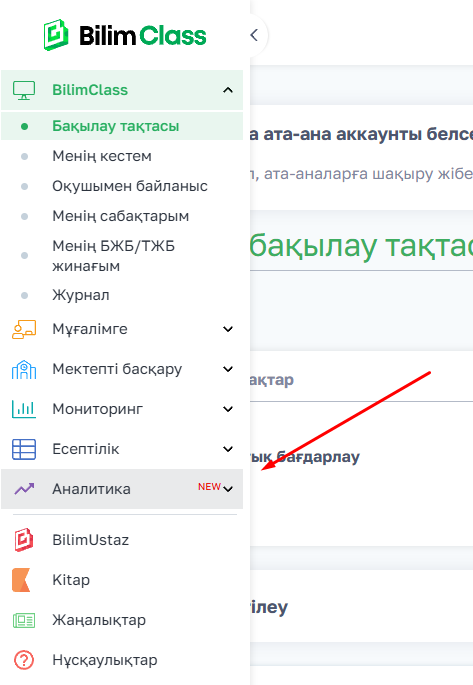Click the Kitap orange icon
The image size is (473, 685).
(x=21, y=580)
